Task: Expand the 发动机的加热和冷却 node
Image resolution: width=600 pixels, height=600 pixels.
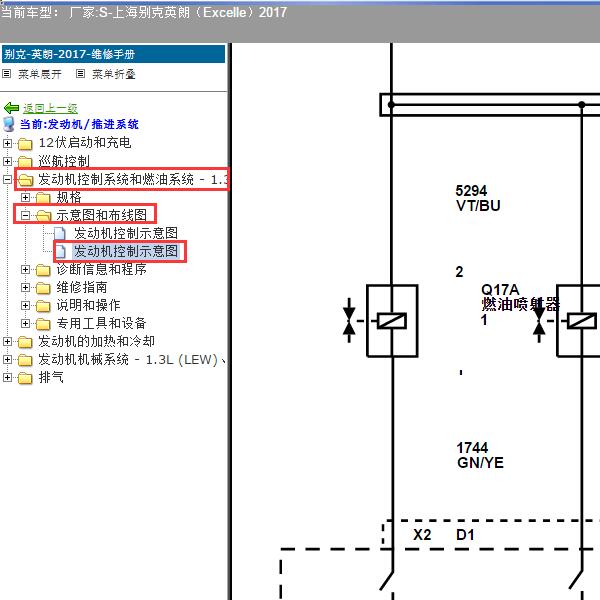Action: [7, 341]
